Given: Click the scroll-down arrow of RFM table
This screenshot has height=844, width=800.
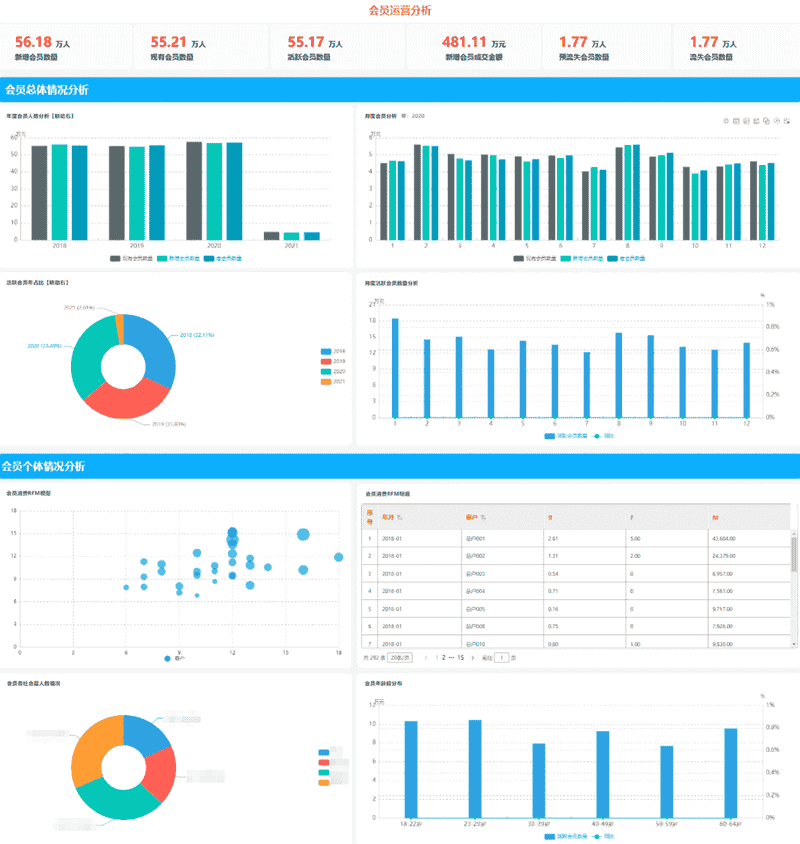Looking at the screenshot, I should [794, 644].
